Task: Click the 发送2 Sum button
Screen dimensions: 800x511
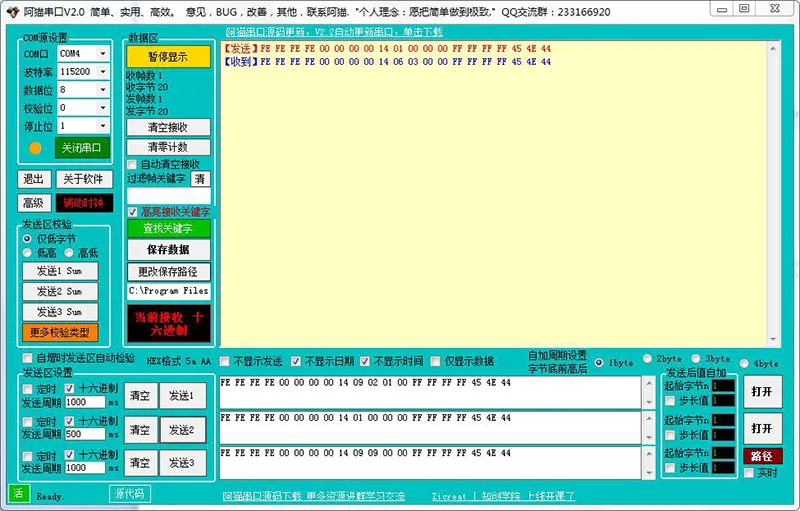Action: pyautogui.click(x=60, y=291)
